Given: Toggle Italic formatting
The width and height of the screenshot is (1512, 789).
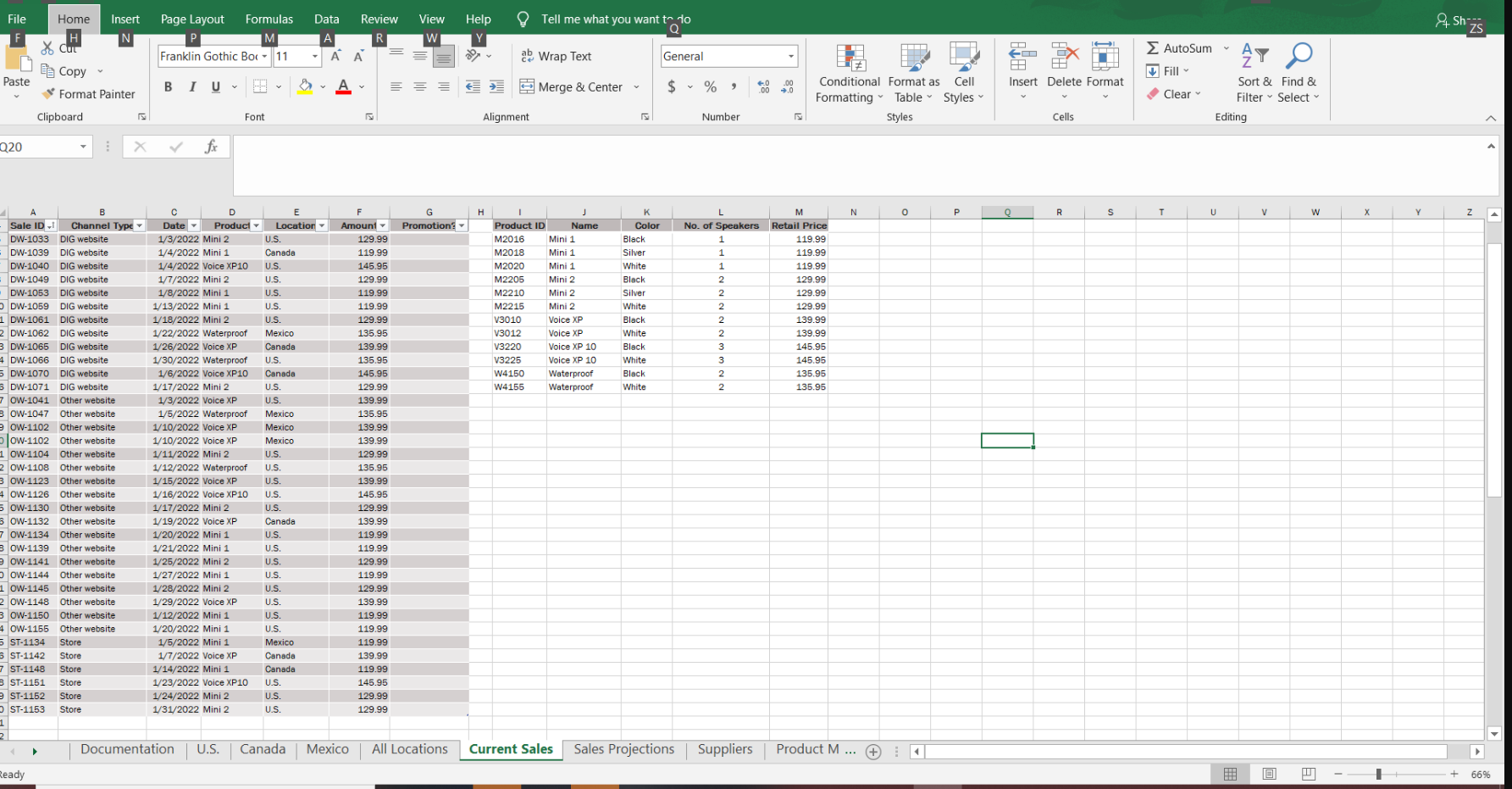Looking at the screenshot, I should tap(192, 86).
